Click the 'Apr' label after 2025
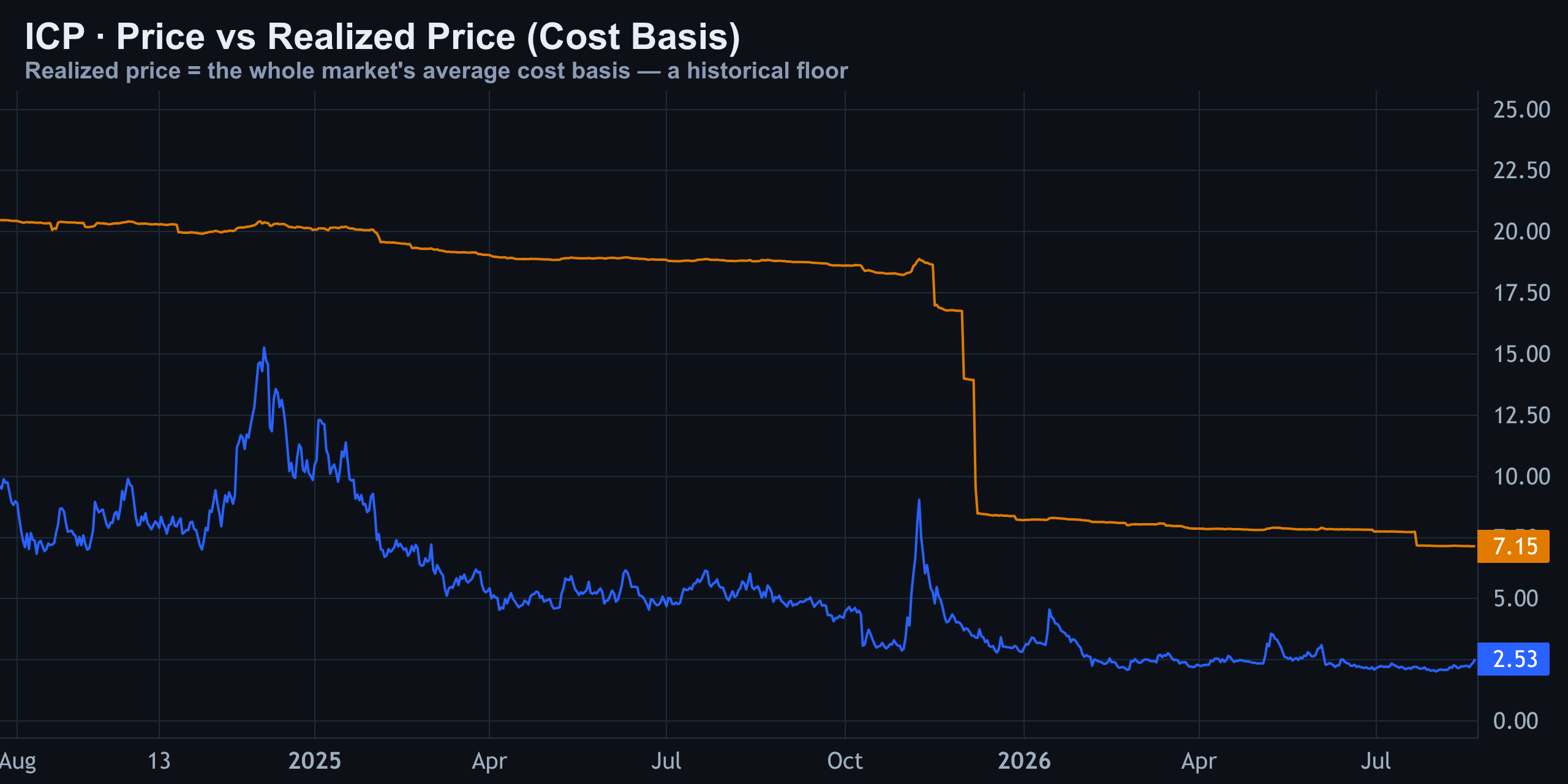This screenshot has height=784, width=1568. [489, 762]
